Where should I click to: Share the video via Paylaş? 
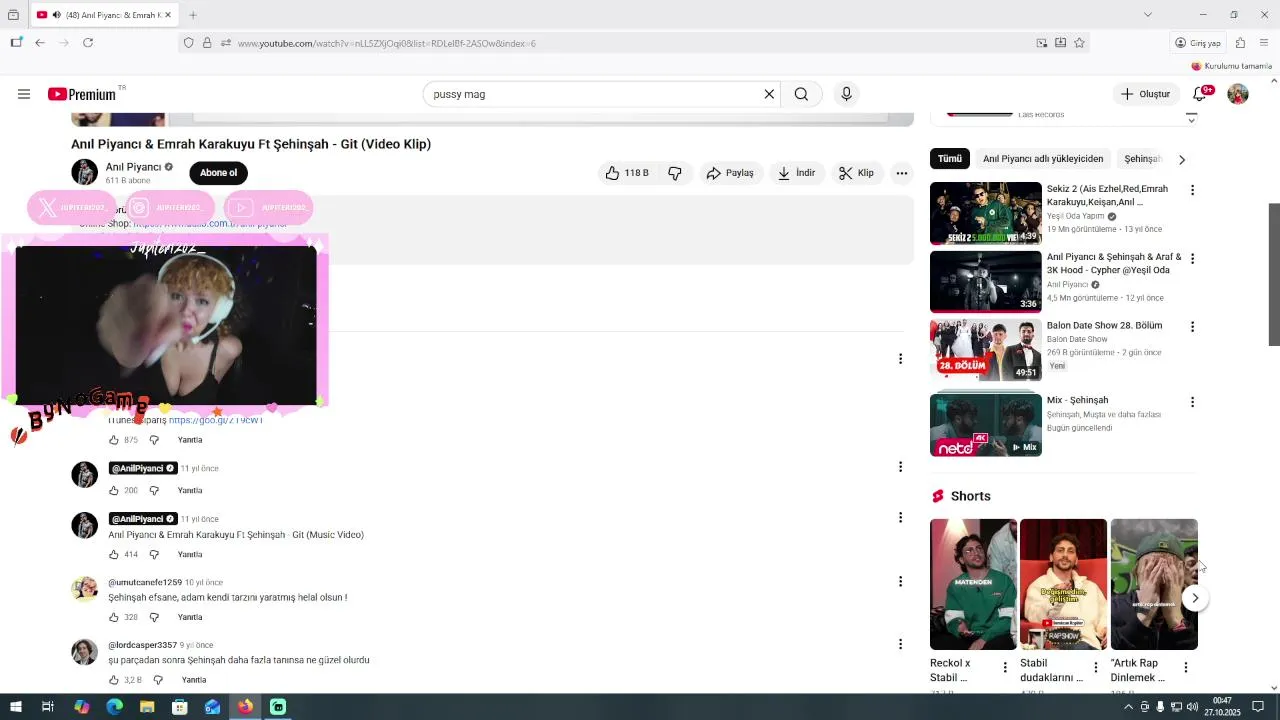coord(730,173)
